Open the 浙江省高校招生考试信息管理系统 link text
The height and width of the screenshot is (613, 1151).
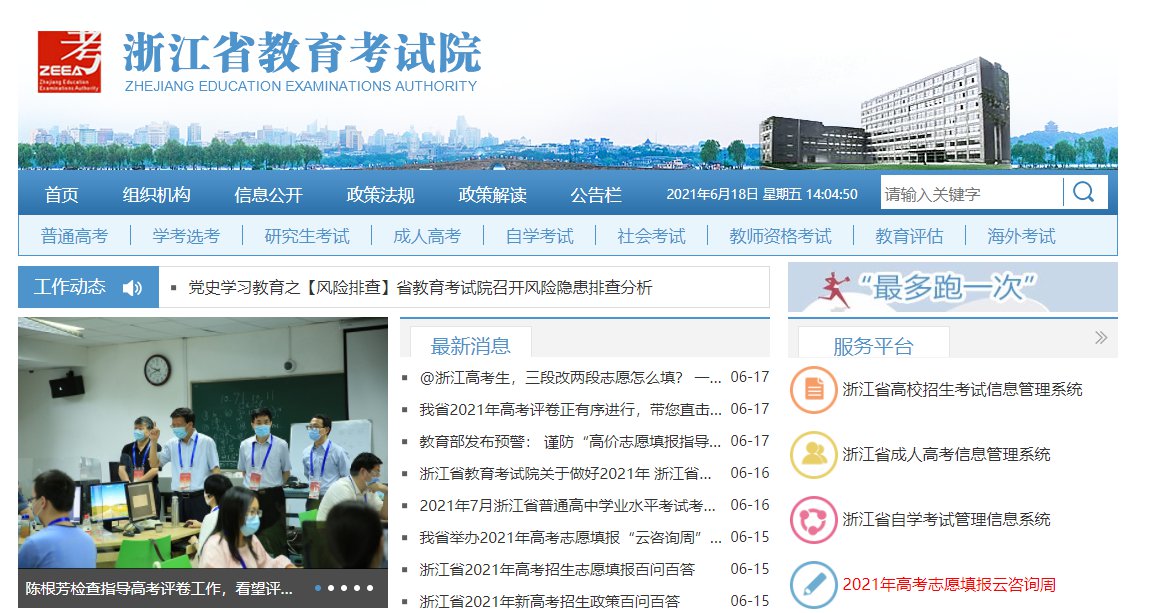tap(962, 390)
